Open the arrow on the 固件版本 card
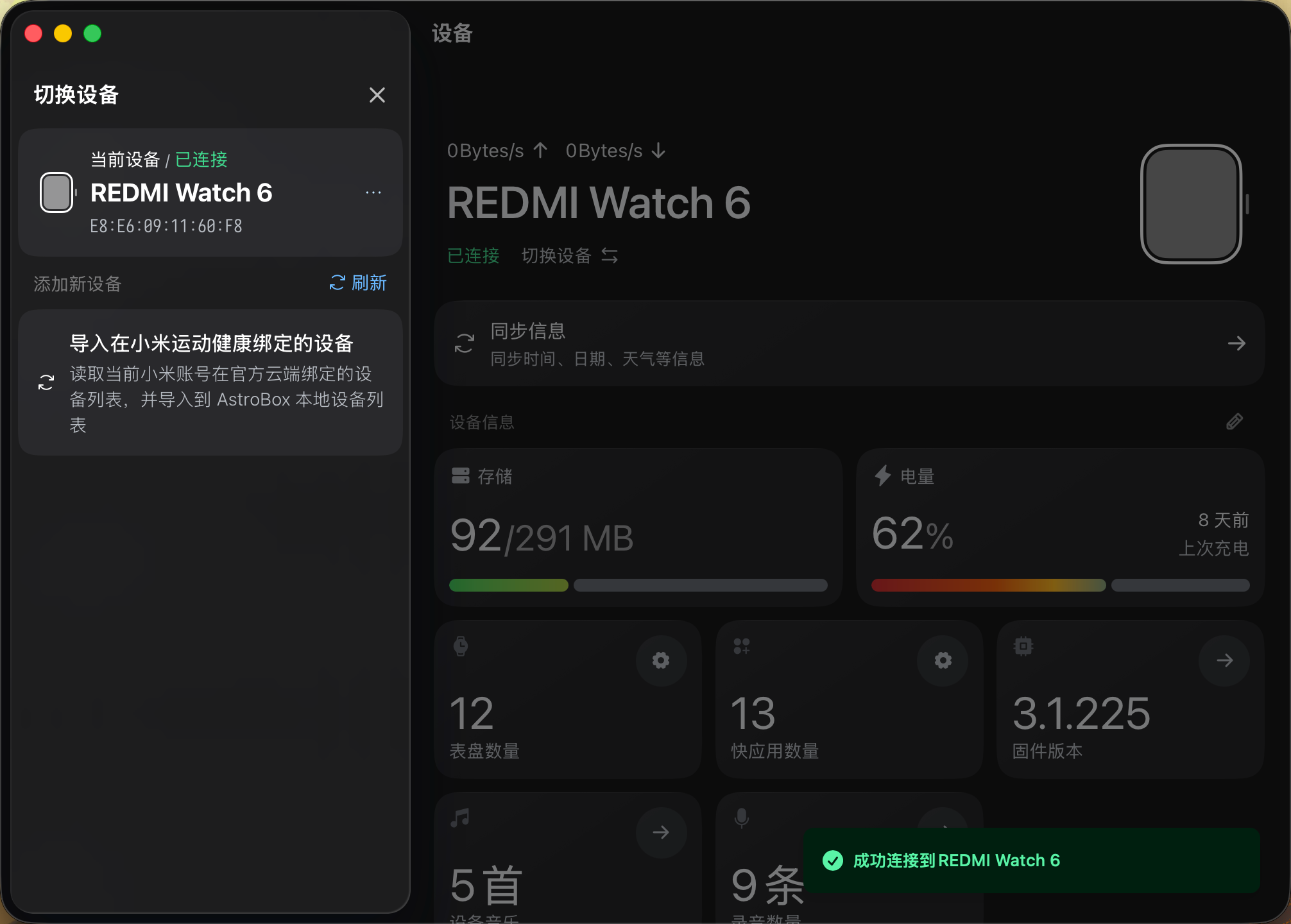Screen dimensions: 1291x924 [1224, 660]
